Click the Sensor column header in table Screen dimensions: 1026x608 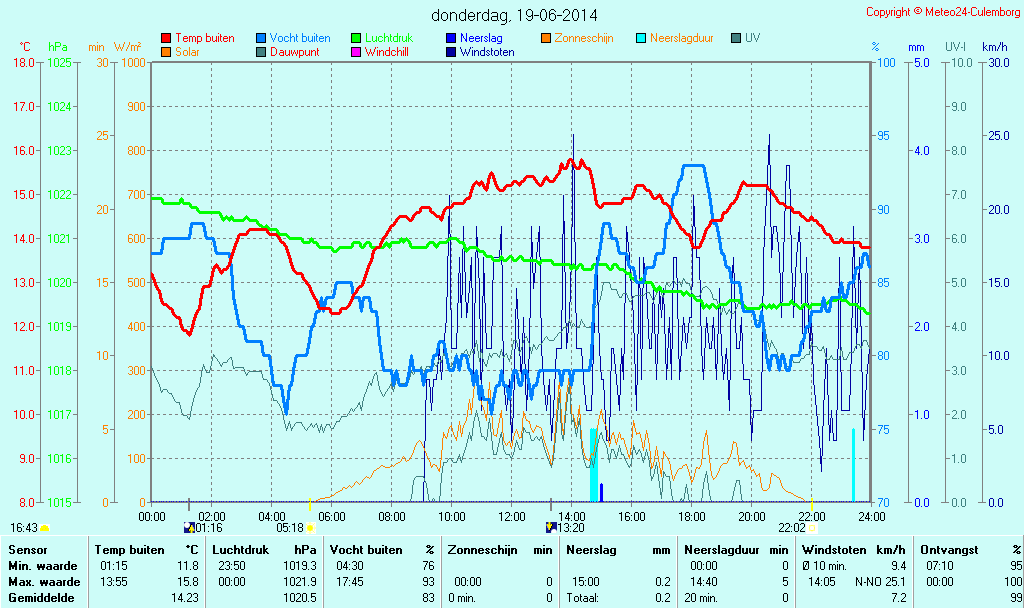tap(27, 550)
